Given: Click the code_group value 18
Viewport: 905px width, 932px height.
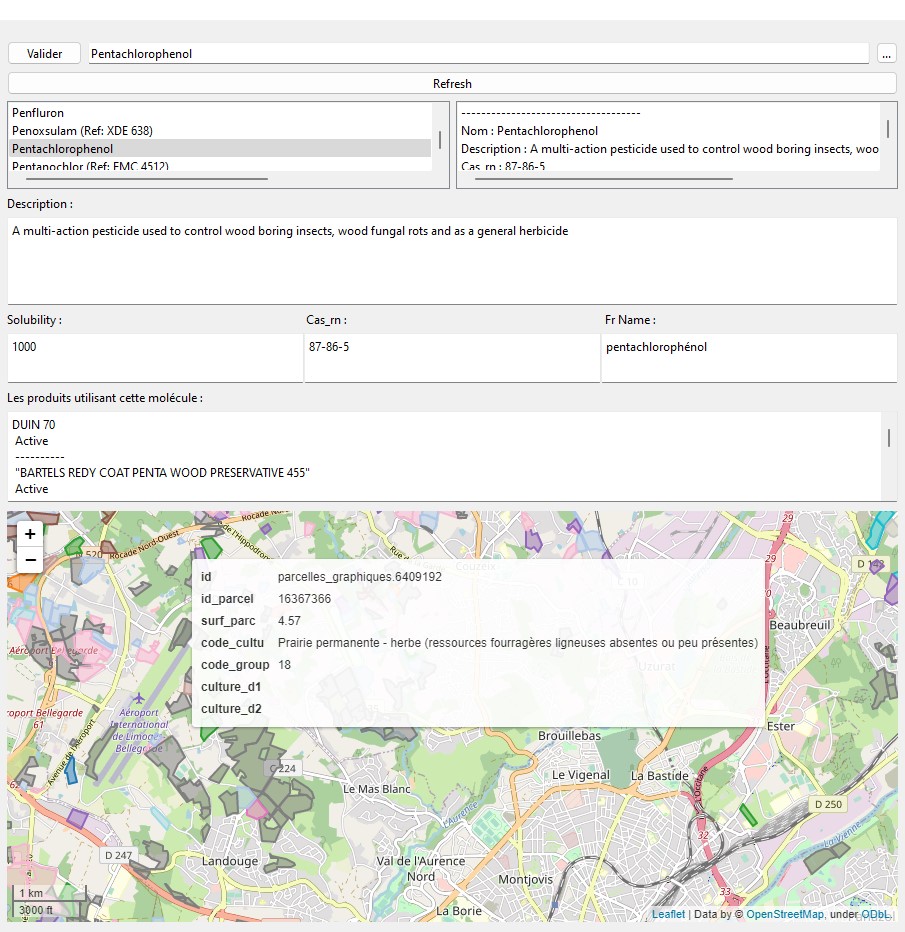Looking at the screenshot, I should [x=285, y=665].
